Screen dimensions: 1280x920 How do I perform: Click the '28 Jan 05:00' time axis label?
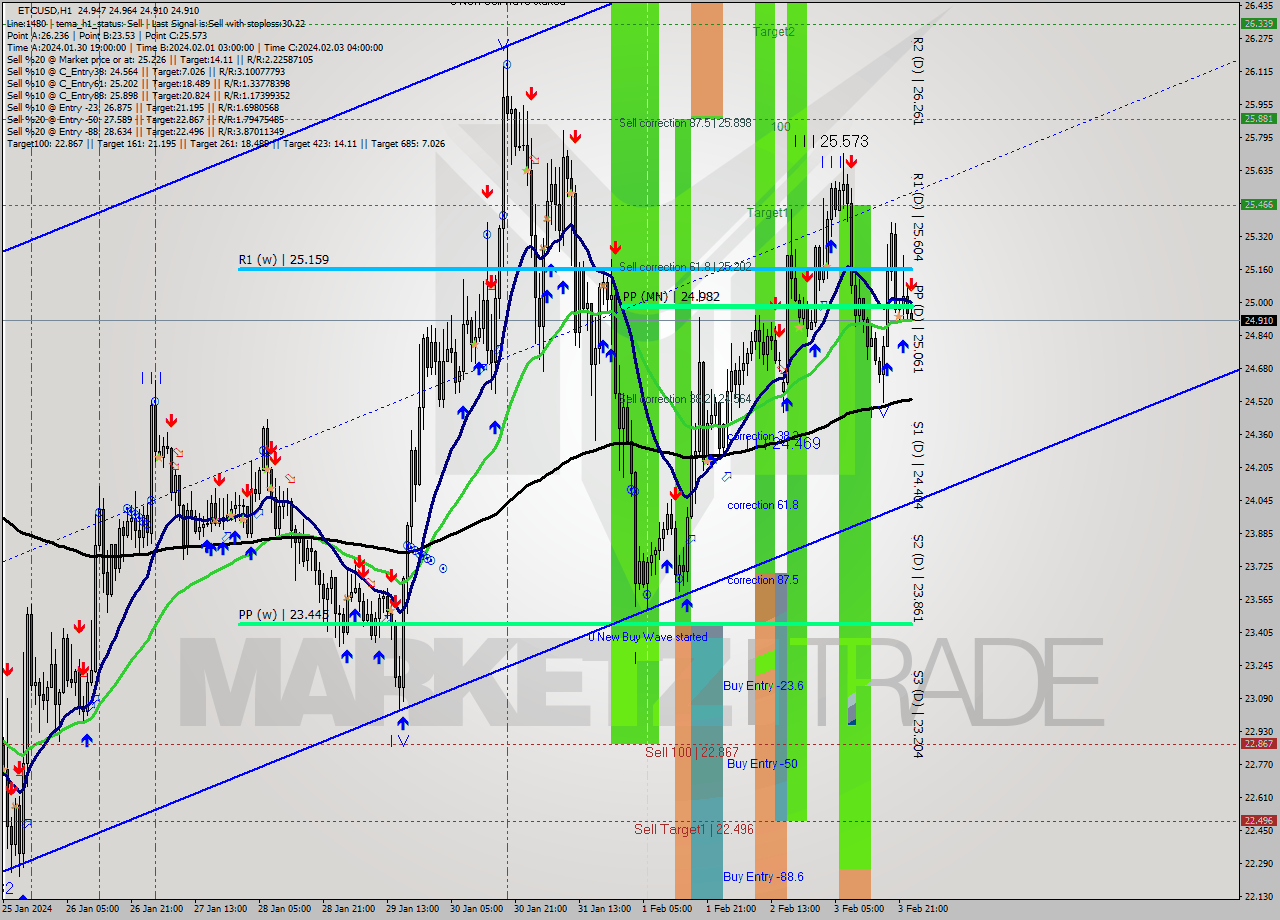point(285,909)
